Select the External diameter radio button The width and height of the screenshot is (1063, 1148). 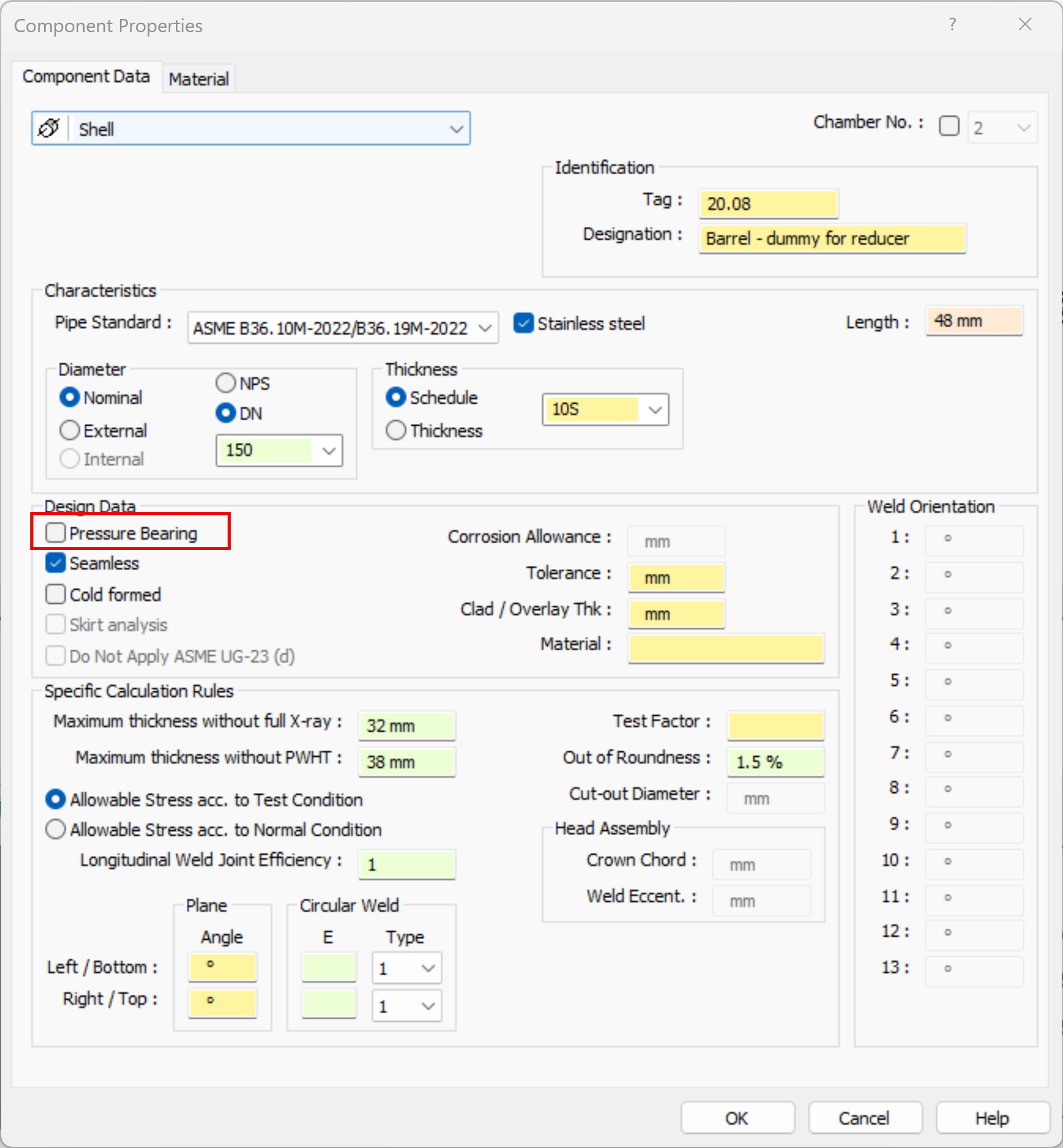click(69, 431)
